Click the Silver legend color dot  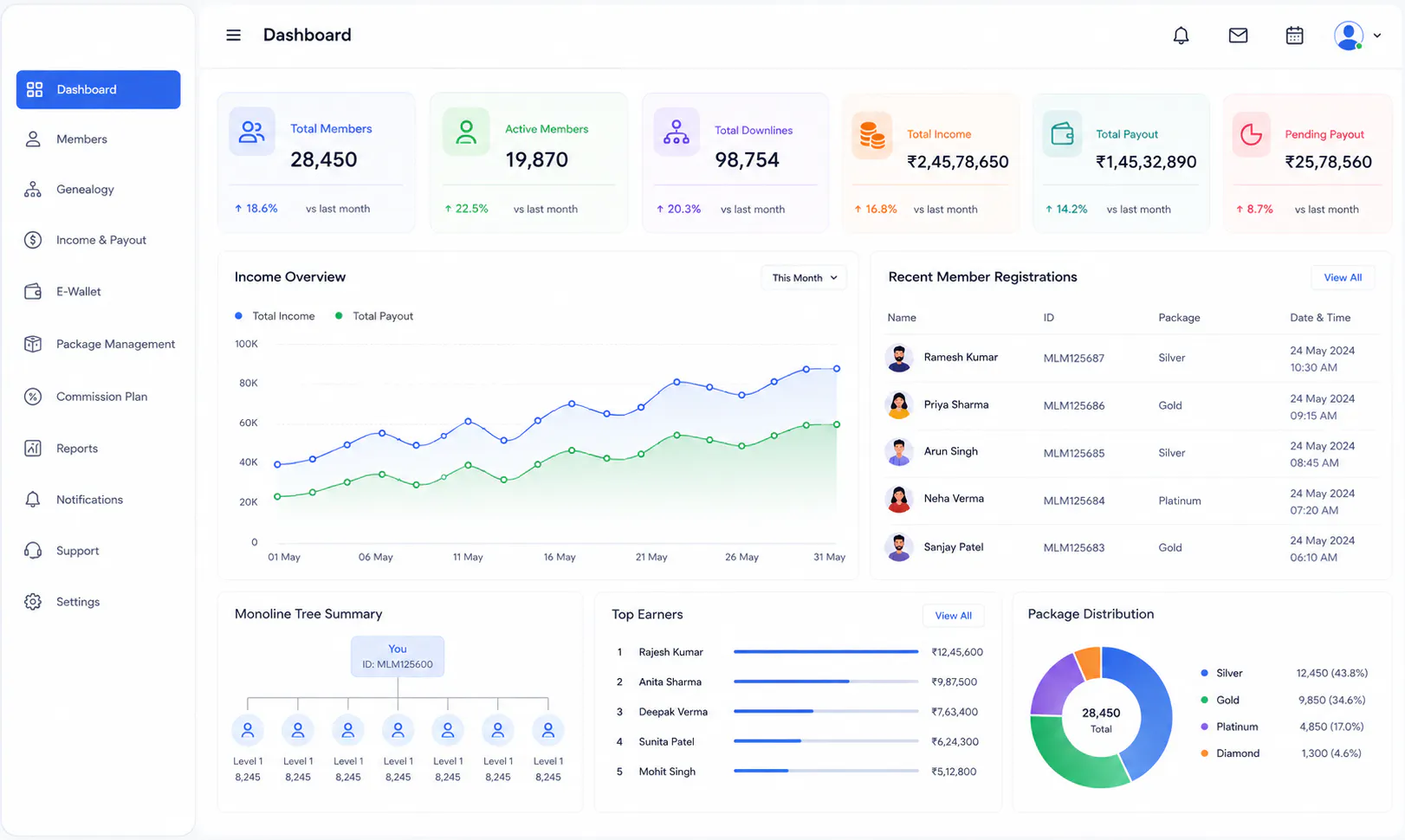[1204, 673]
